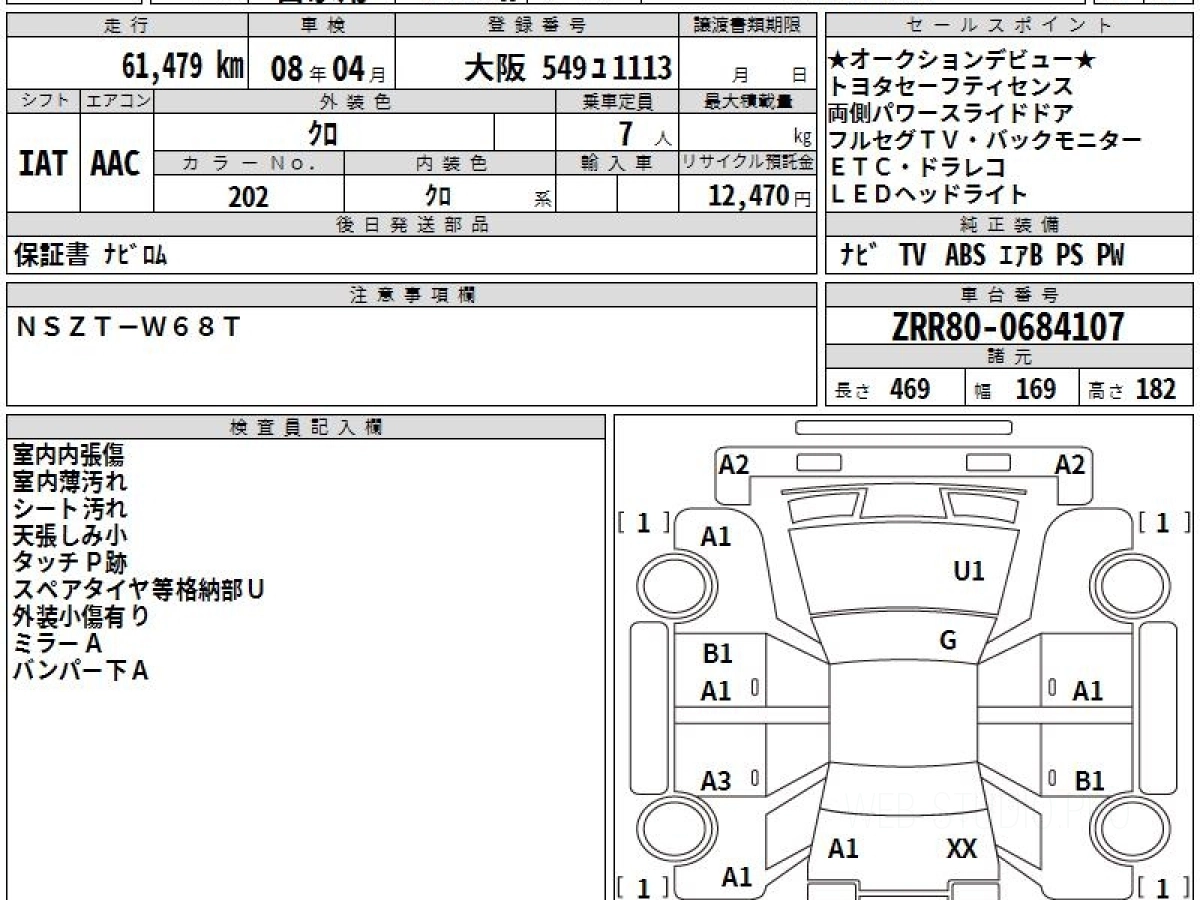Click the 譲渡書類期限 header

748,26
